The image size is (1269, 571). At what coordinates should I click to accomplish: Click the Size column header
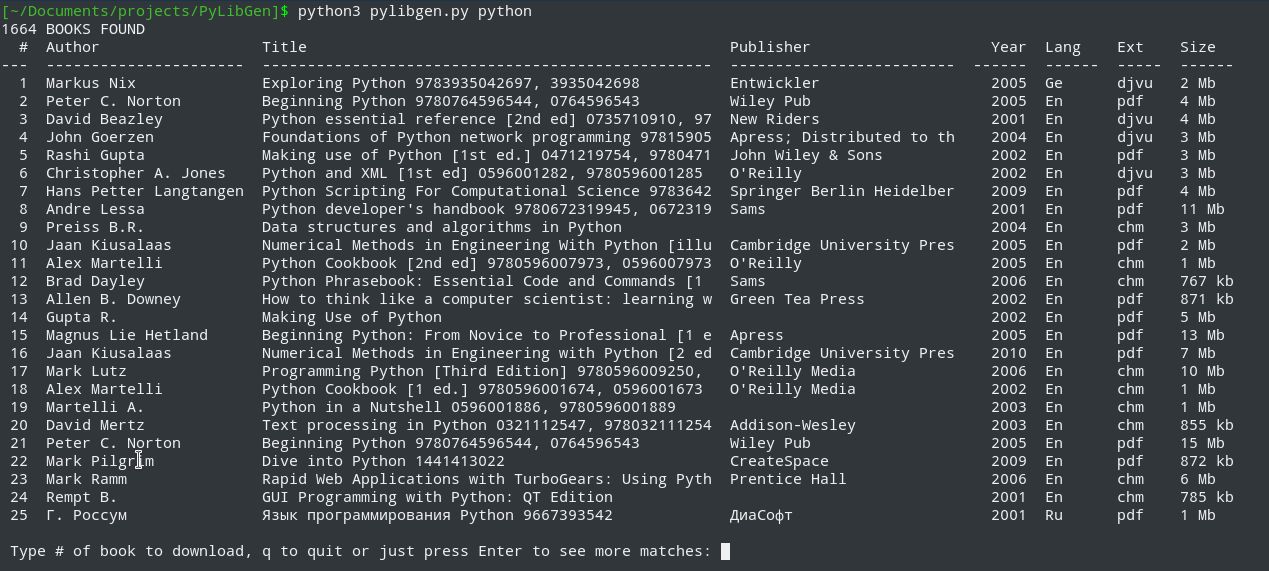click(x=1197, y=47)
